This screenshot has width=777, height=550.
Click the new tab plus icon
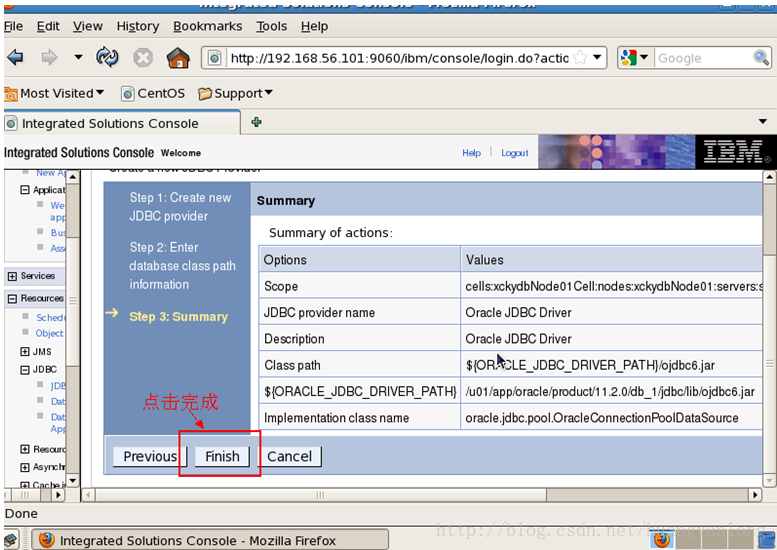pos(256,122)
